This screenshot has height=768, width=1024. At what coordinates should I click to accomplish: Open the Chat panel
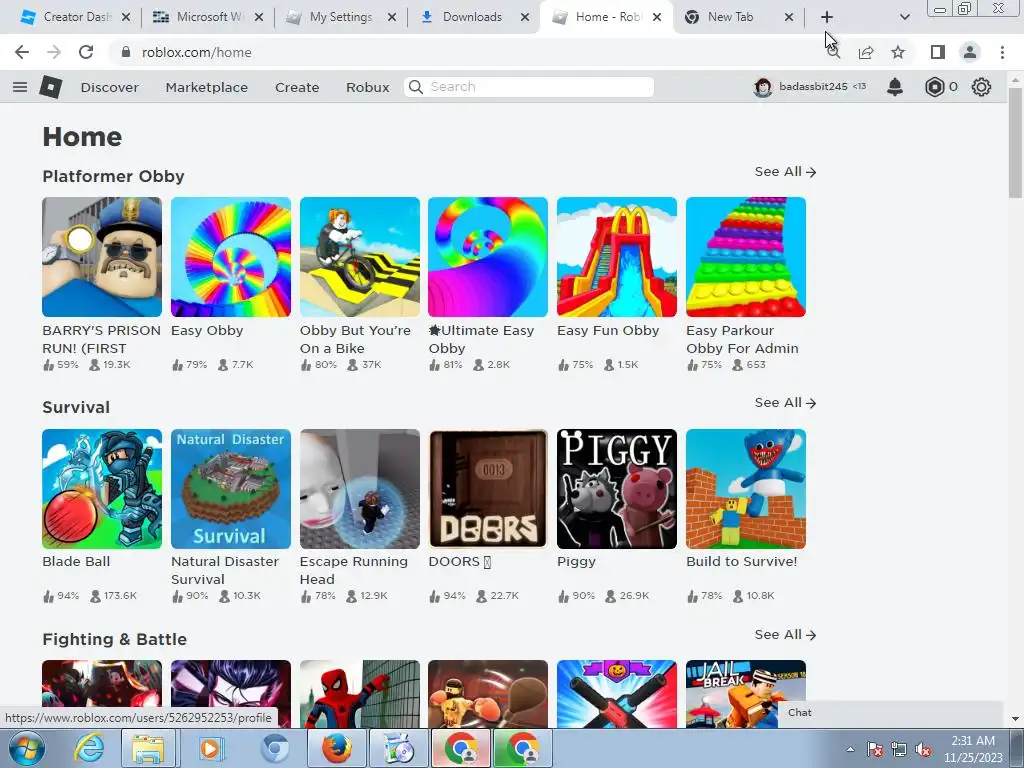[890, 713]
